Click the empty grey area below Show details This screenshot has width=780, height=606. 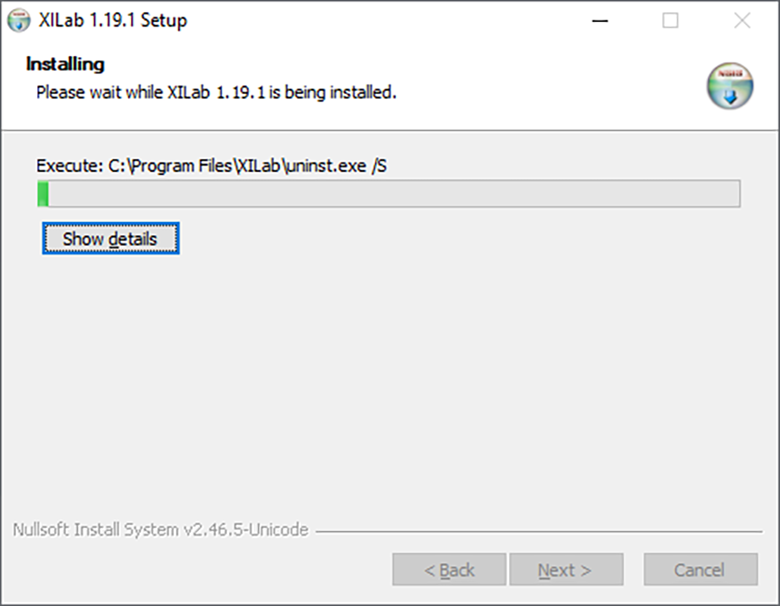pyautogui.click(x=390, y=380)
